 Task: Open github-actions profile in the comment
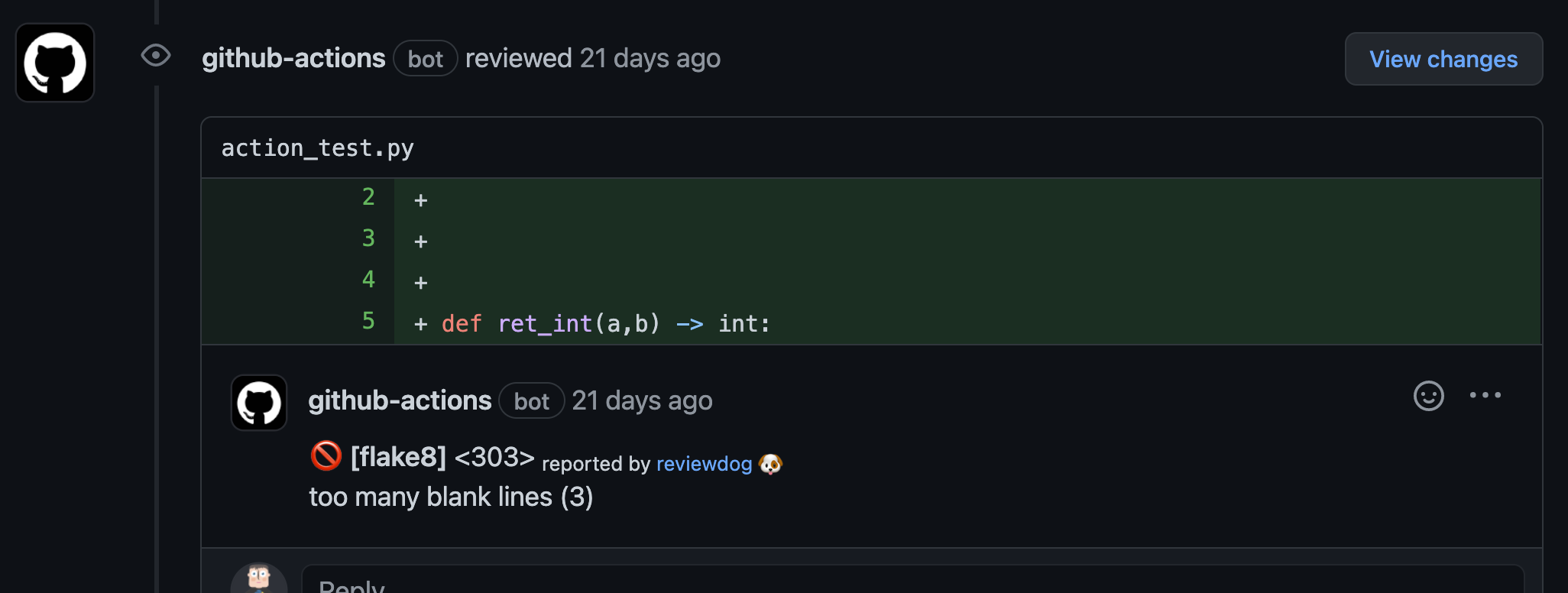[x=400, y=400]
